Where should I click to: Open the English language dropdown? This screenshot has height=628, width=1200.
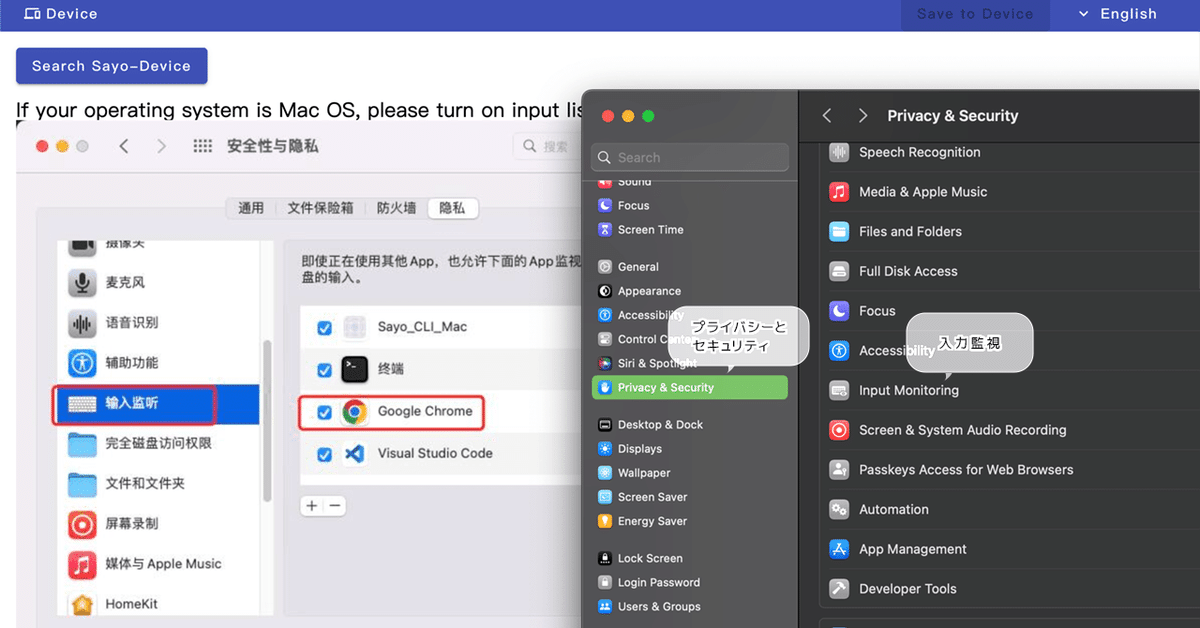click(1118, 14)
